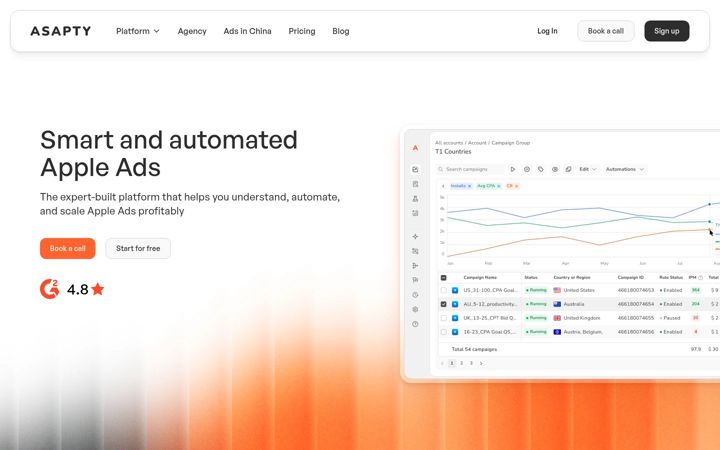Go to Pricing page

pyautogui.click(x=302, y=31)
